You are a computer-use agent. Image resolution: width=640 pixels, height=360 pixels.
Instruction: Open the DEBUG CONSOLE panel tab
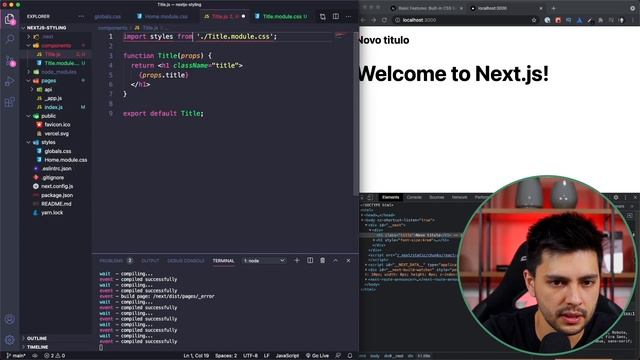pyautogui.click(x=186, y=260)
